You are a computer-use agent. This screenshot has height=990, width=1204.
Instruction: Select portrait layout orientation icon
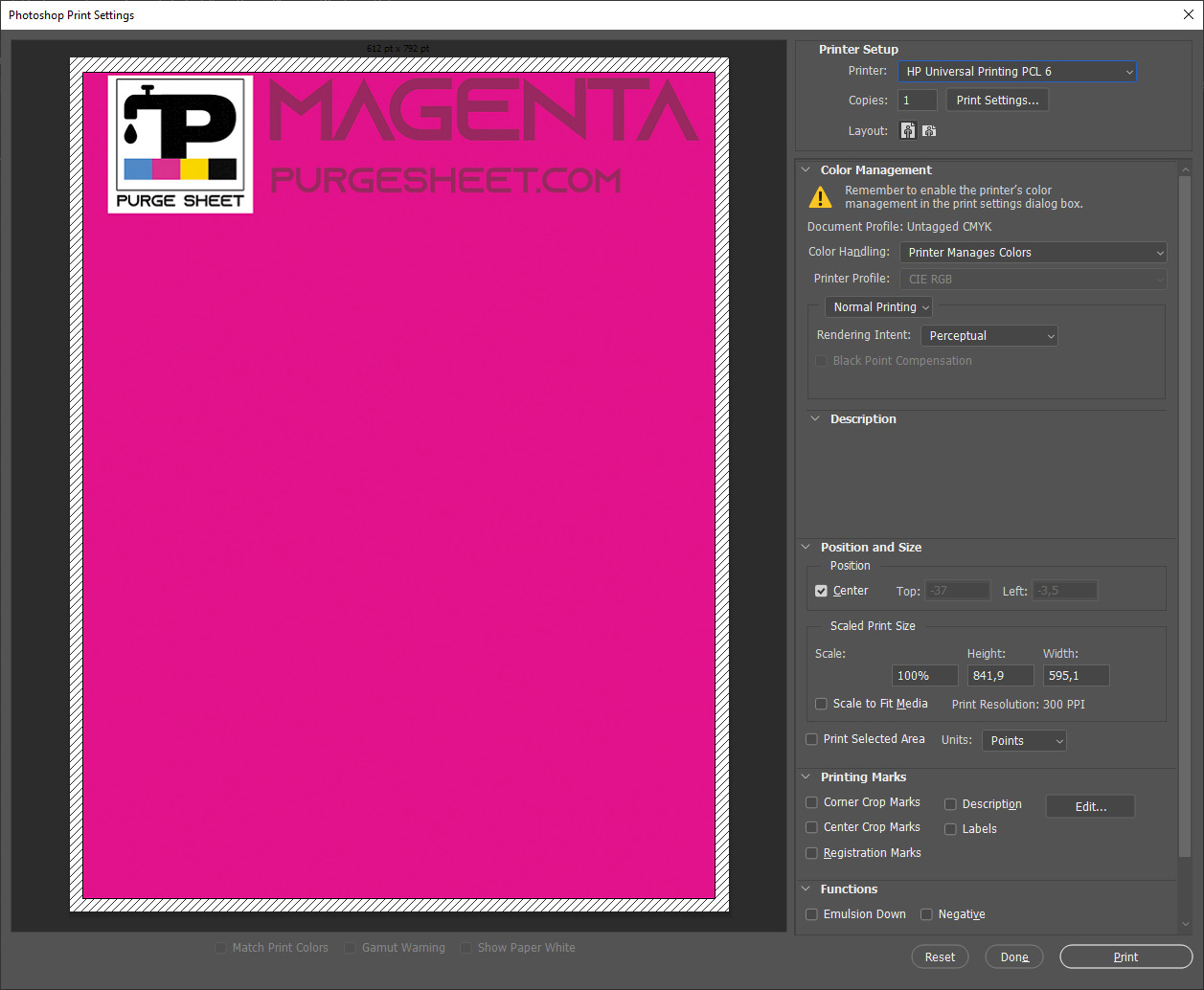[908, 130]
